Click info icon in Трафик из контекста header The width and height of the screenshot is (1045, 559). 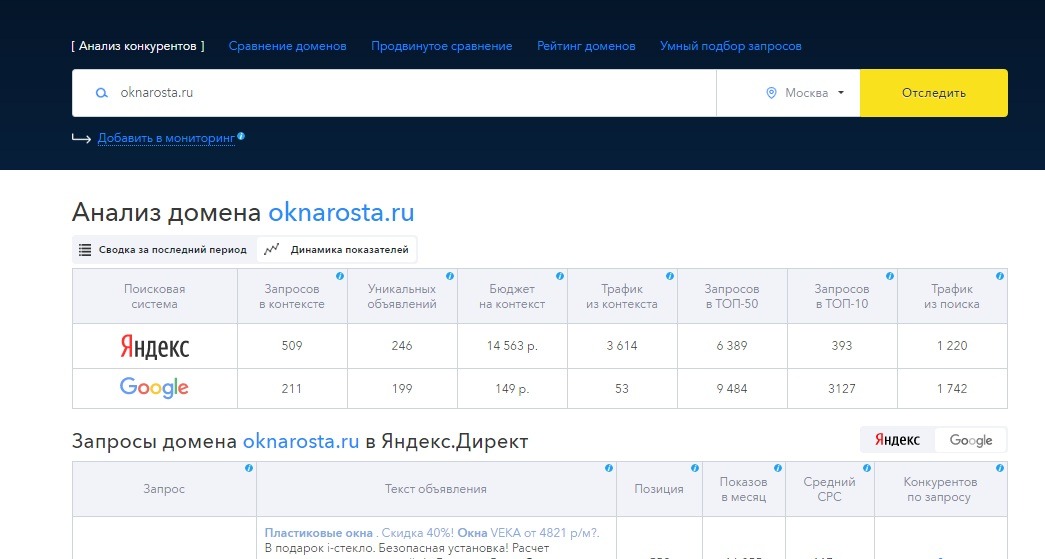[670, 276]
